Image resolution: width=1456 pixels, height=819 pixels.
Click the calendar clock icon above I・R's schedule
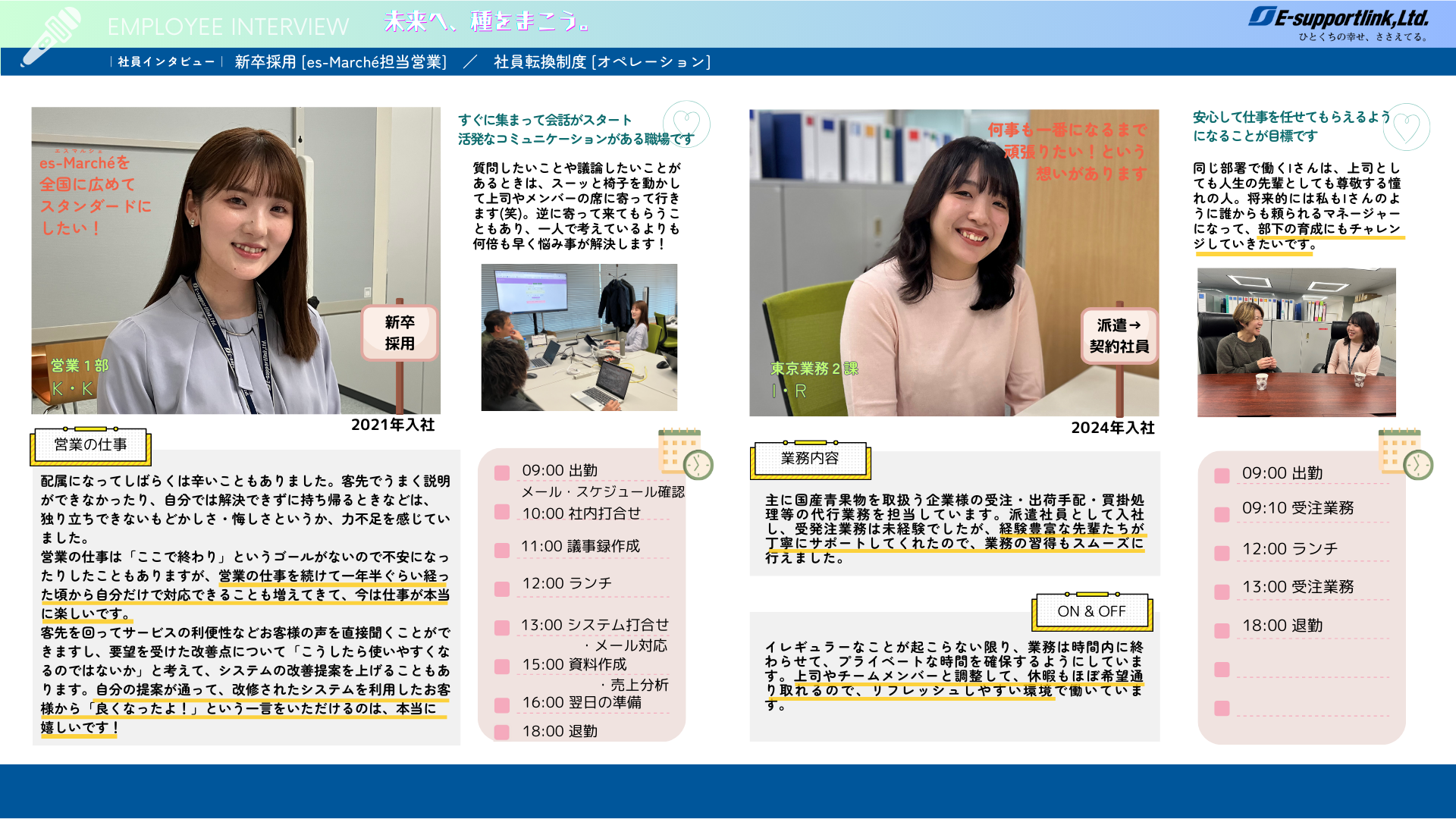pyautogui.click(x=1405, y=453)
